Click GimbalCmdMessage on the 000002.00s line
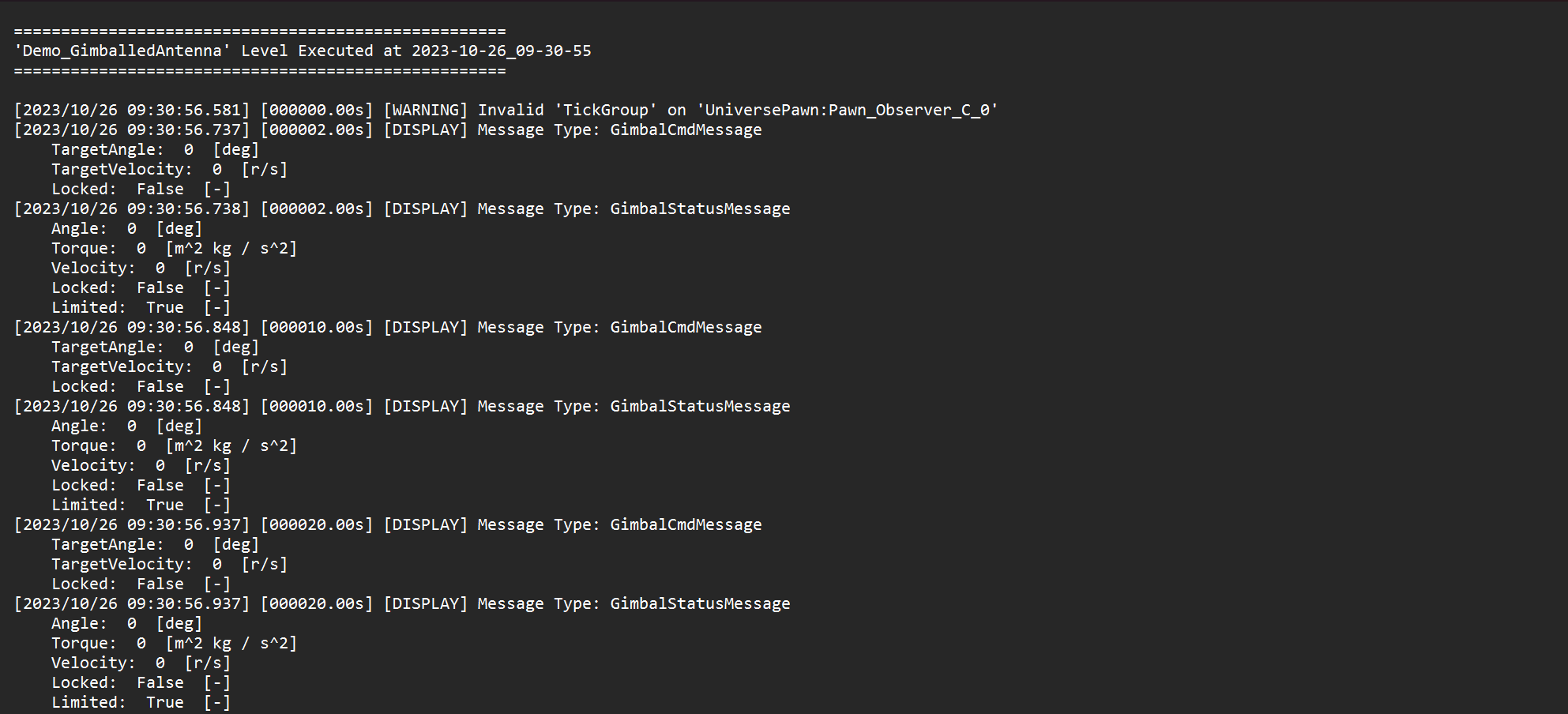The image size is (1568, 714). point(686,130)
